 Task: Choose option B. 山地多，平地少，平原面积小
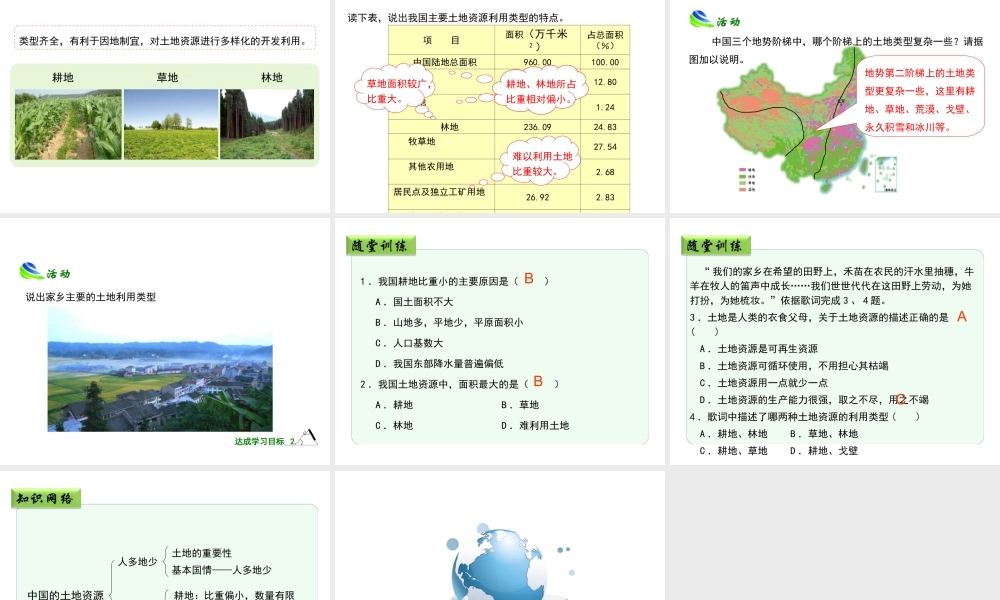coord(449,322)
